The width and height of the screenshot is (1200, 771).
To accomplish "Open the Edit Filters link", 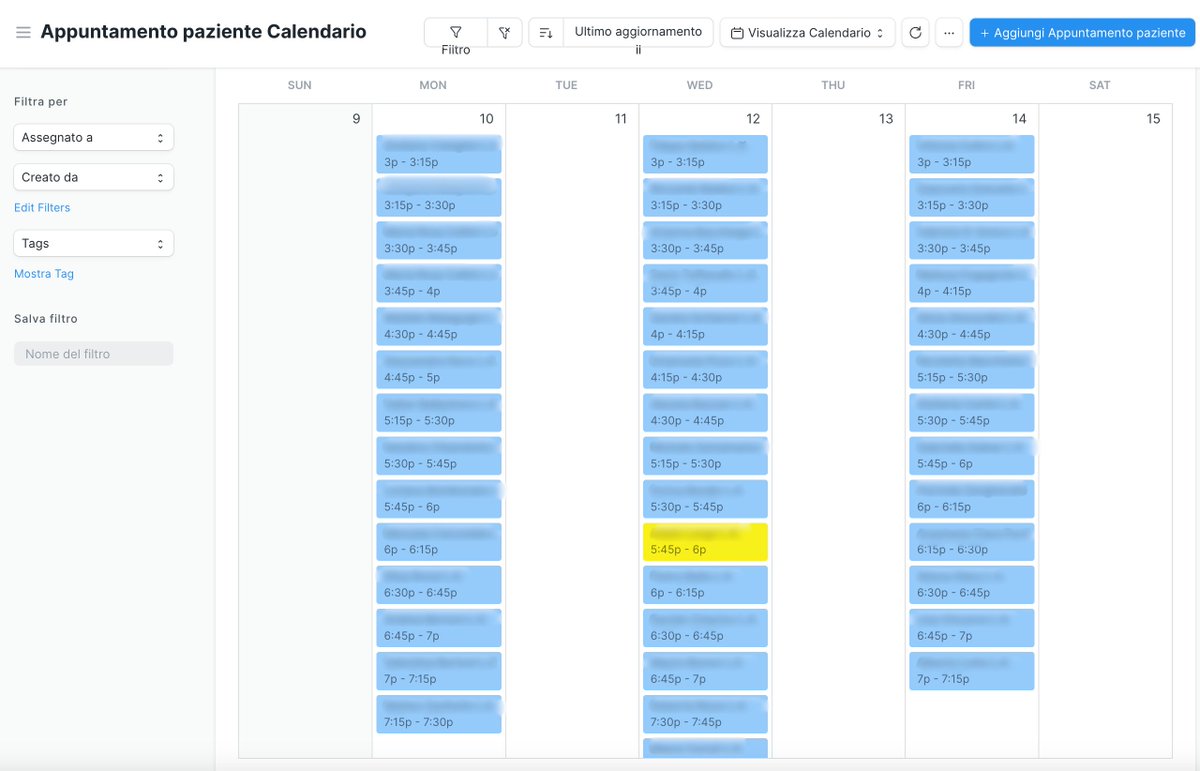I will tap(42, 208).
